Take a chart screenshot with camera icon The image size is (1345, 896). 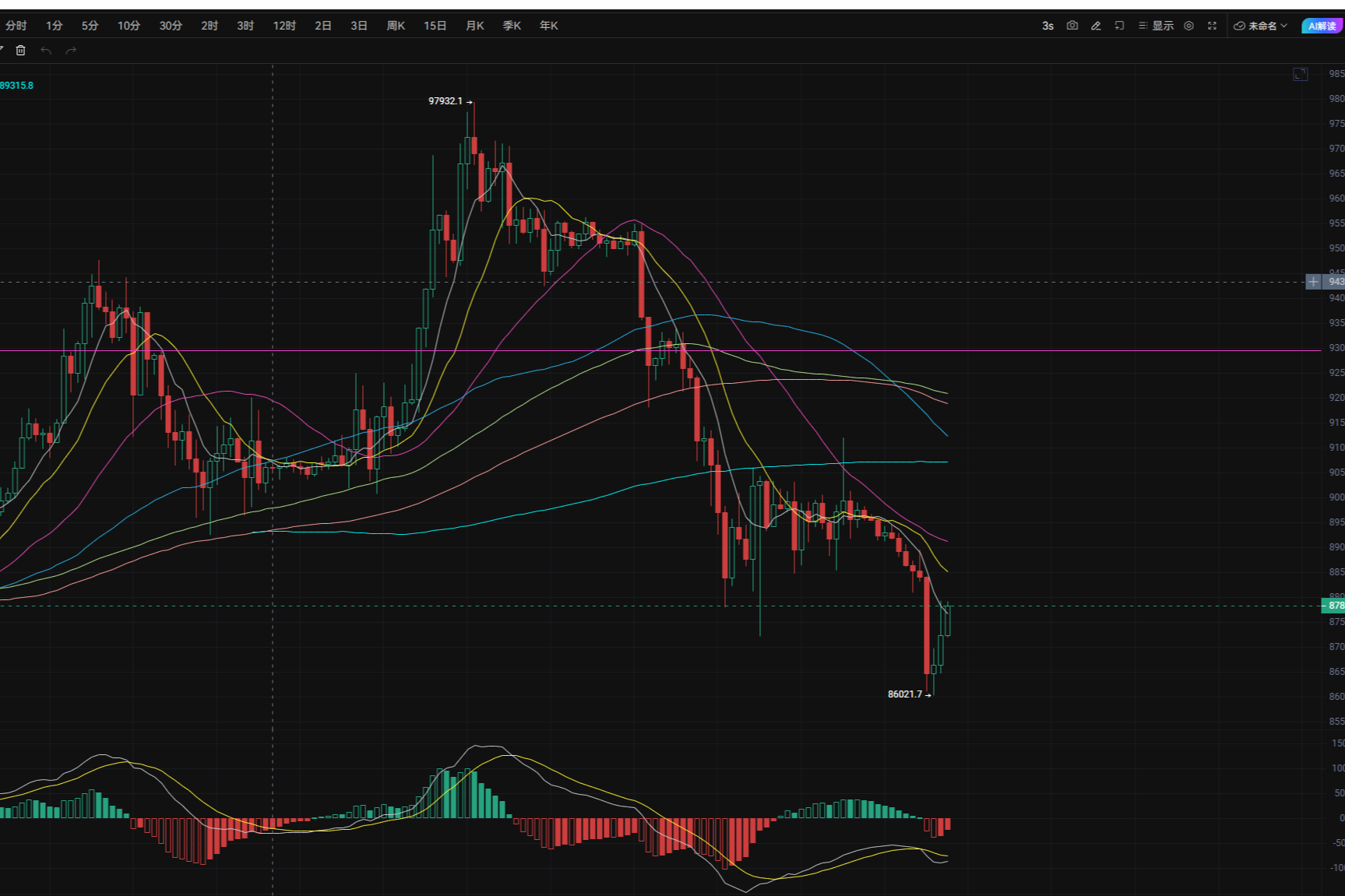[1072, 26]
